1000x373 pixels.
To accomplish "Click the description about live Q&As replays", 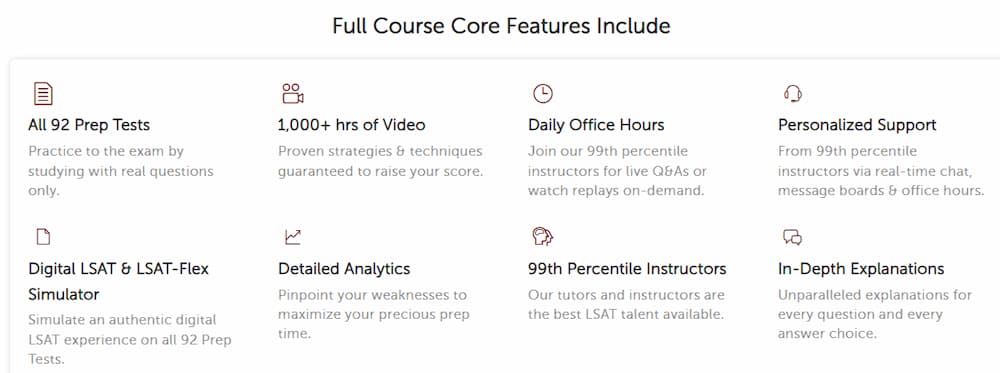I will (617, 171).
